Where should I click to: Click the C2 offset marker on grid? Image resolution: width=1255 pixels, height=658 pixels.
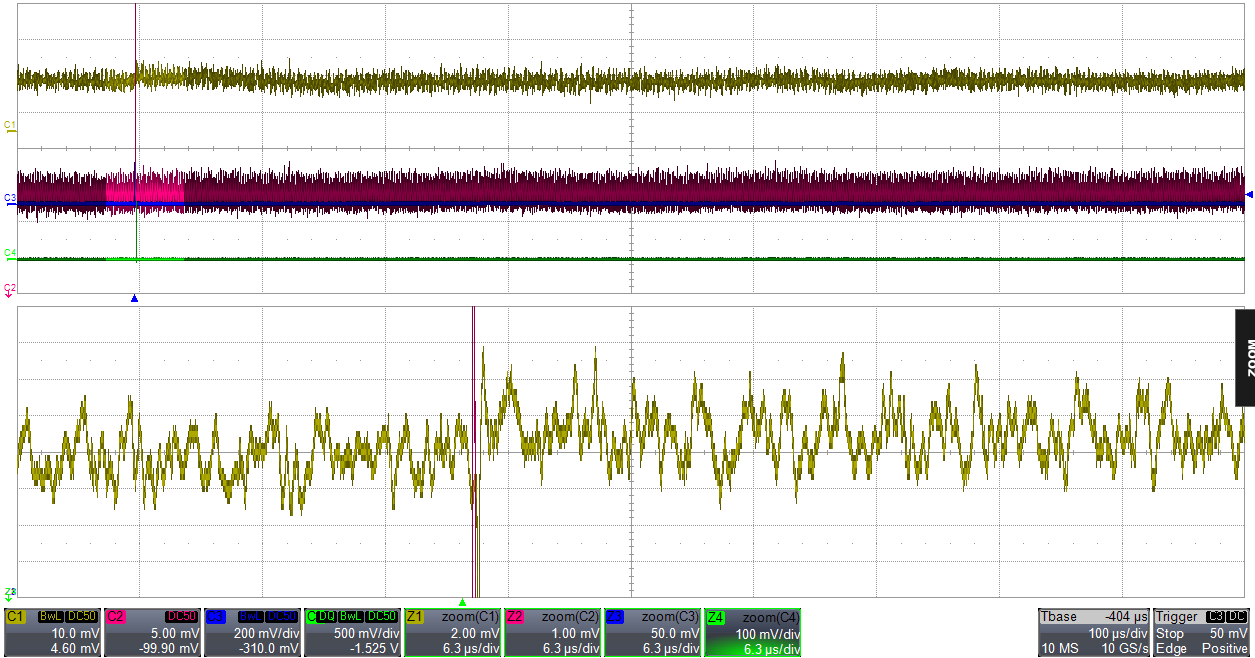10,289
